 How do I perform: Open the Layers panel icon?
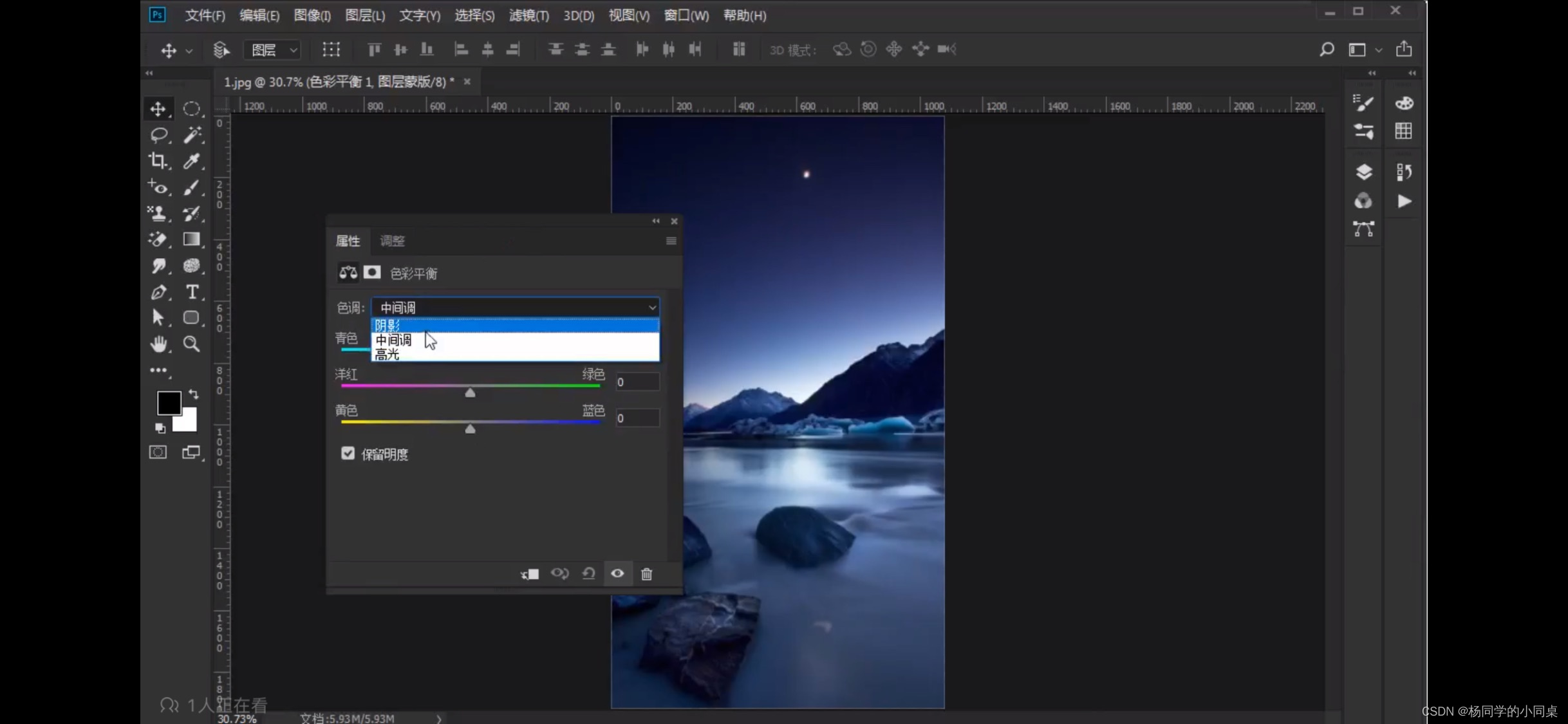[1363, 172]
